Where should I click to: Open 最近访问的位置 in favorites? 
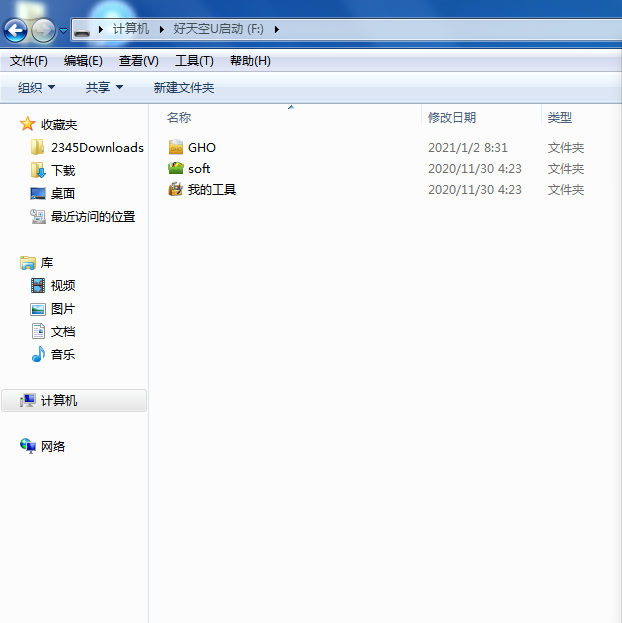pyautogui.click(x=93, y=217)
